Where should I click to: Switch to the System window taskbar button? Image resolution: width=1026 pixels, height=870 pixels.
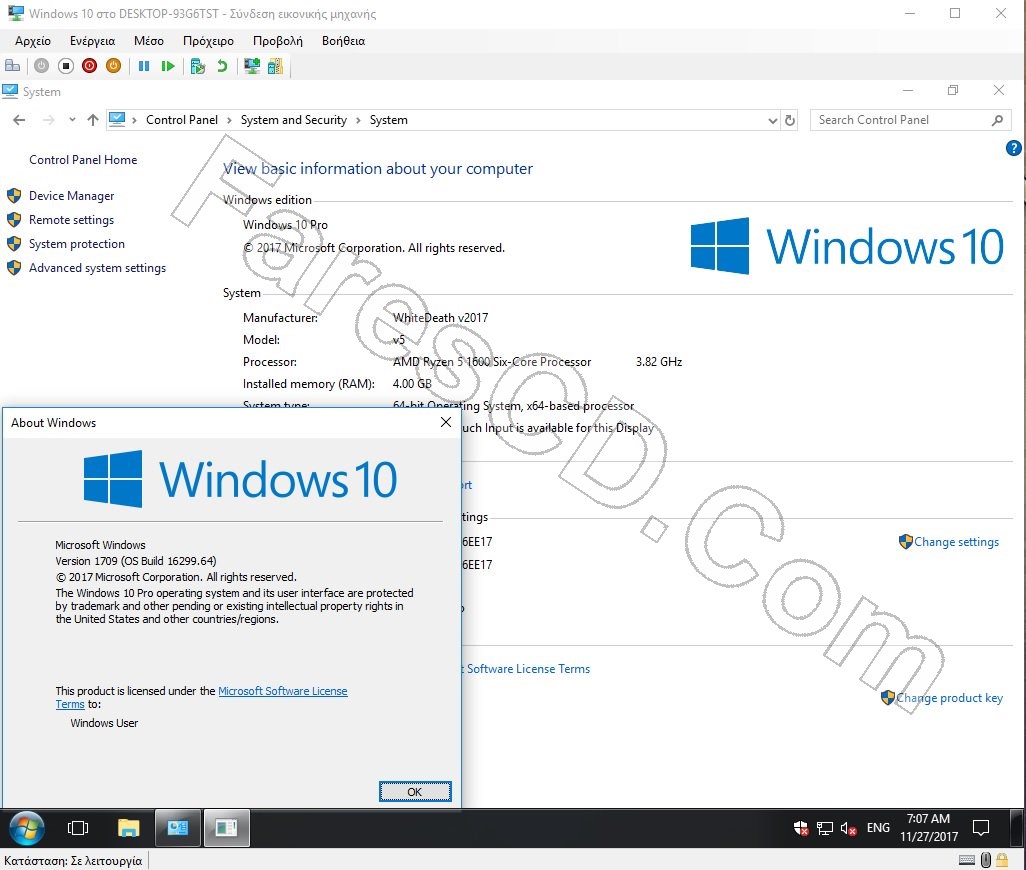[177, 828]
